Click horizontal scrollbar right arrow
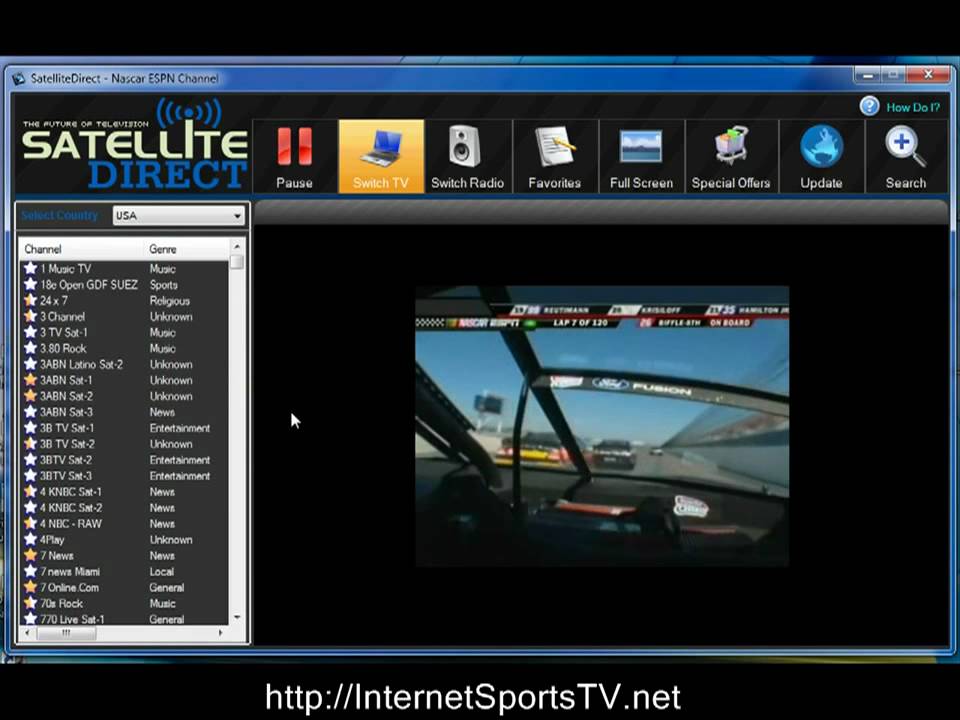This screenshot has width=960, height=720. 220,633
